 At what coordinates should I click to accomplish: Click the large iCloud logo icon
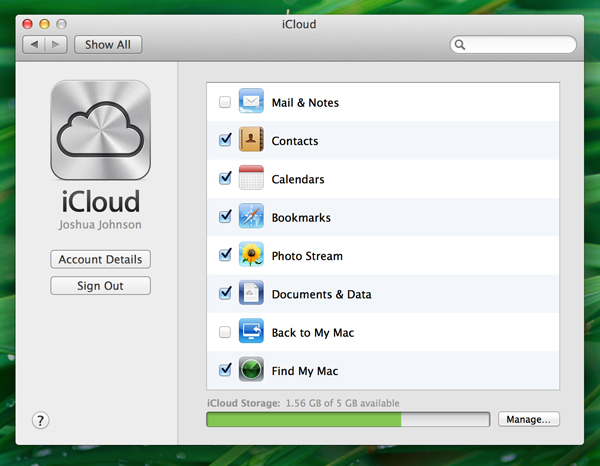click(101, 130)
